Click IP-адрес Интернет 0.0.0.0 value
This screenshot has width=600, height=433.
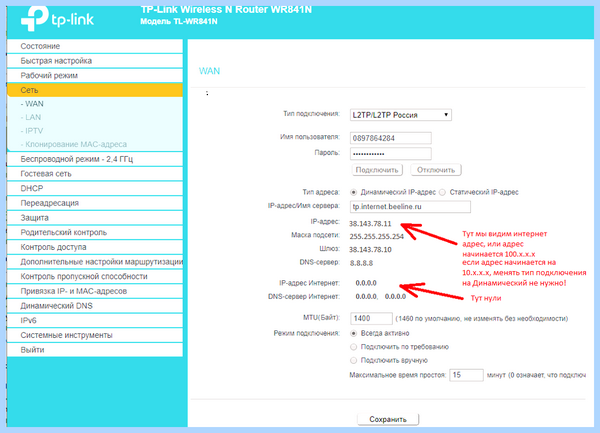click(366, 283)
